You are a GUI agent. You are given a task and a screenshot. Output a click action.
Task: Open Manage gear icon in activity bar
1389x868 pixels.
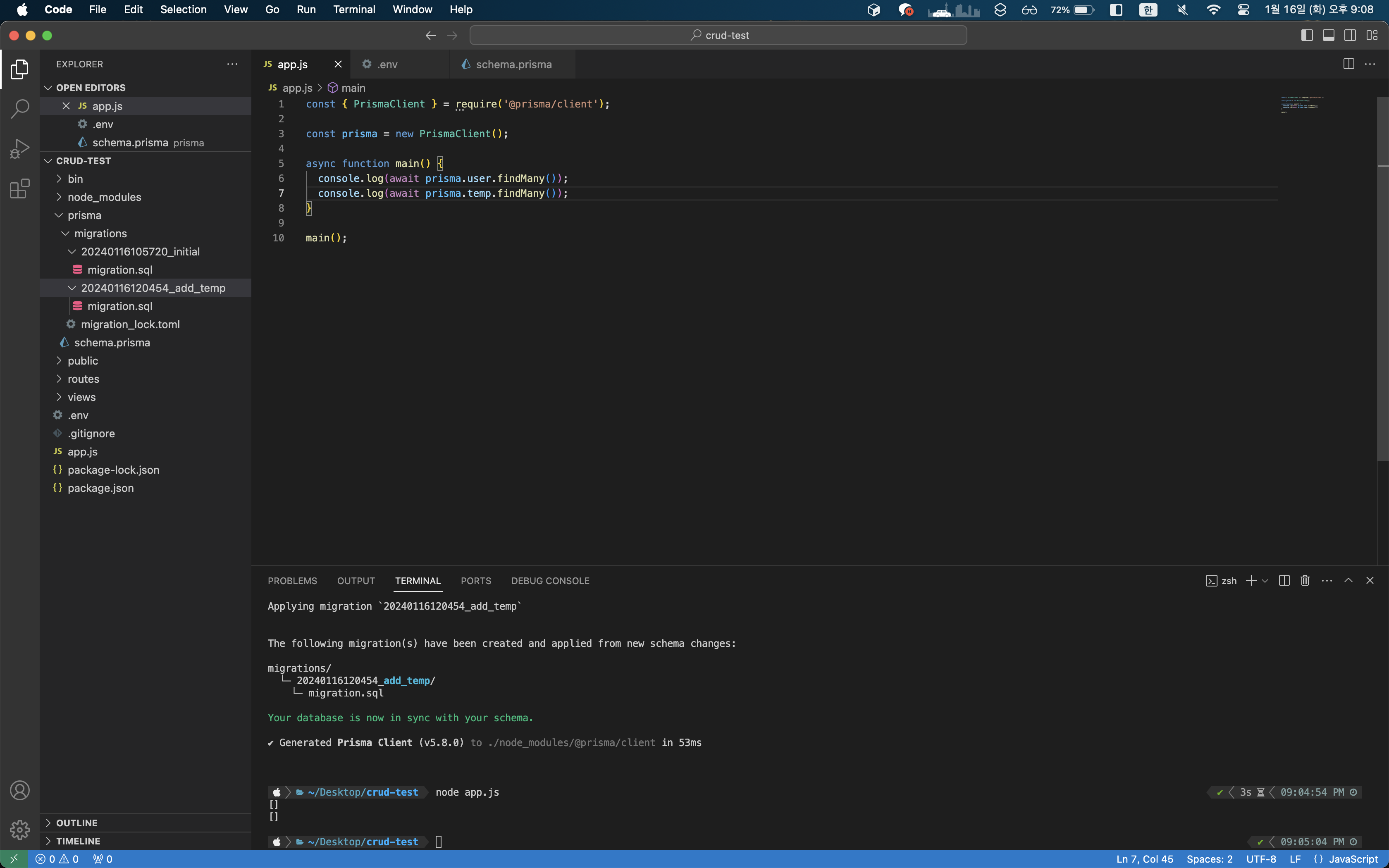point(19,829)
